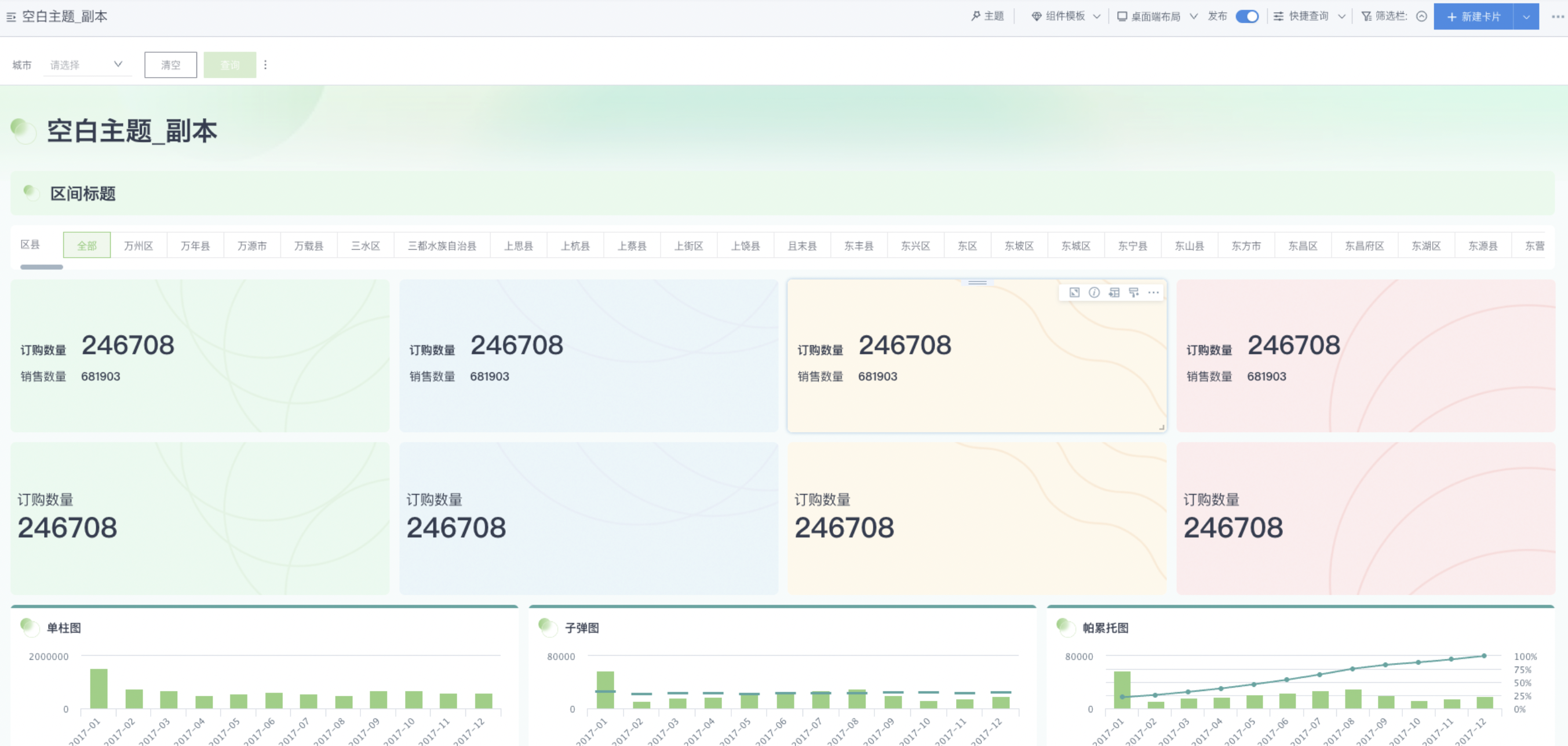Click the 区间标题 section heading
The height and width of the screenshot is (746, 1568).
coord(83,193)
